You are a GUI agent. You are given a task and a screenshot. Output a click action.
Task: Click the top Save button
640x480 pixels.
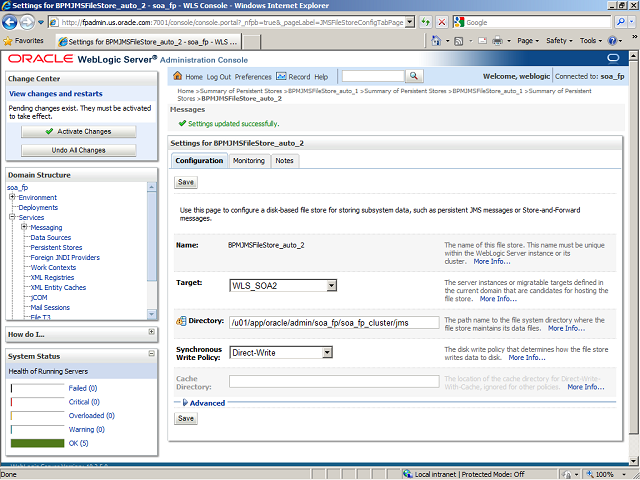(x=186, y=182)
